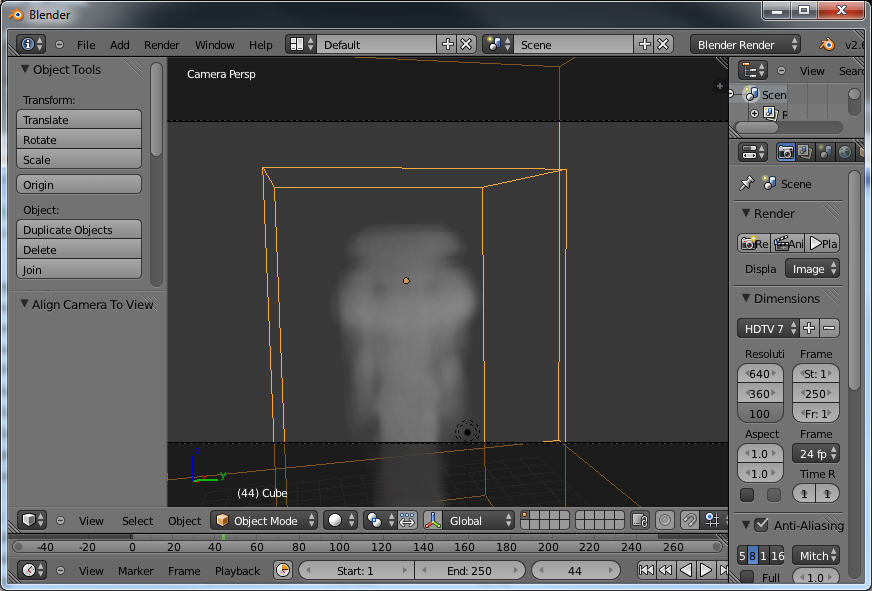
Task: Render still image with Re button
Action: [x=754, y=244]
